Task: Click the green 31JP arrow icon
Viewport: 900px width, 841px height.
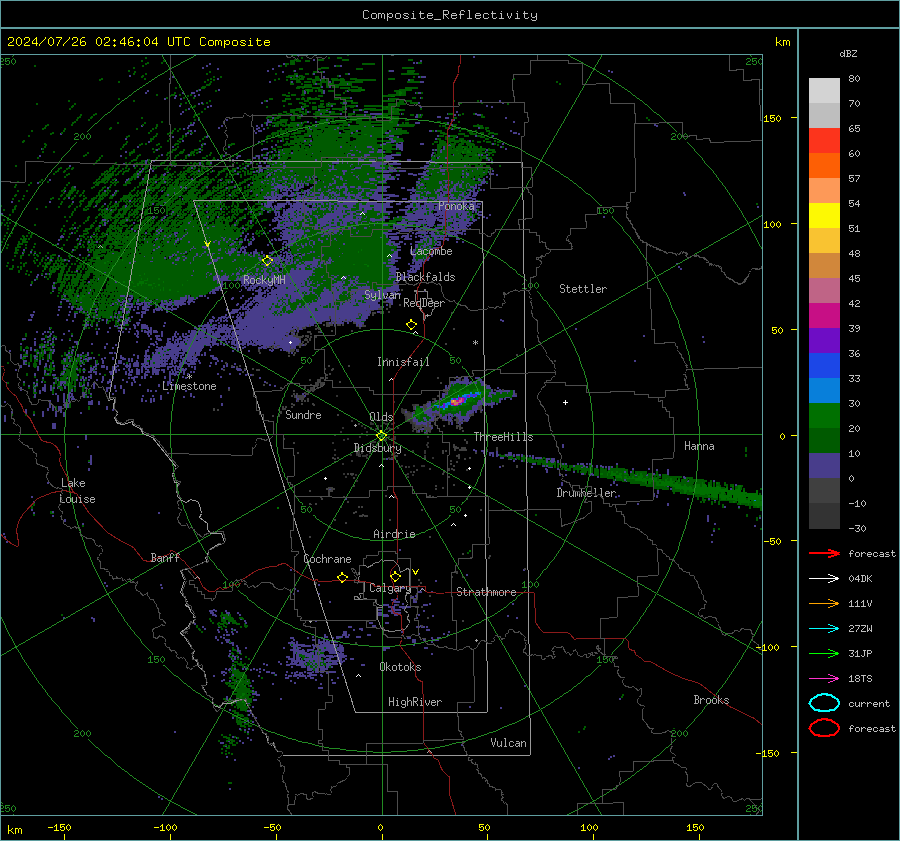Action: [824, 653]
